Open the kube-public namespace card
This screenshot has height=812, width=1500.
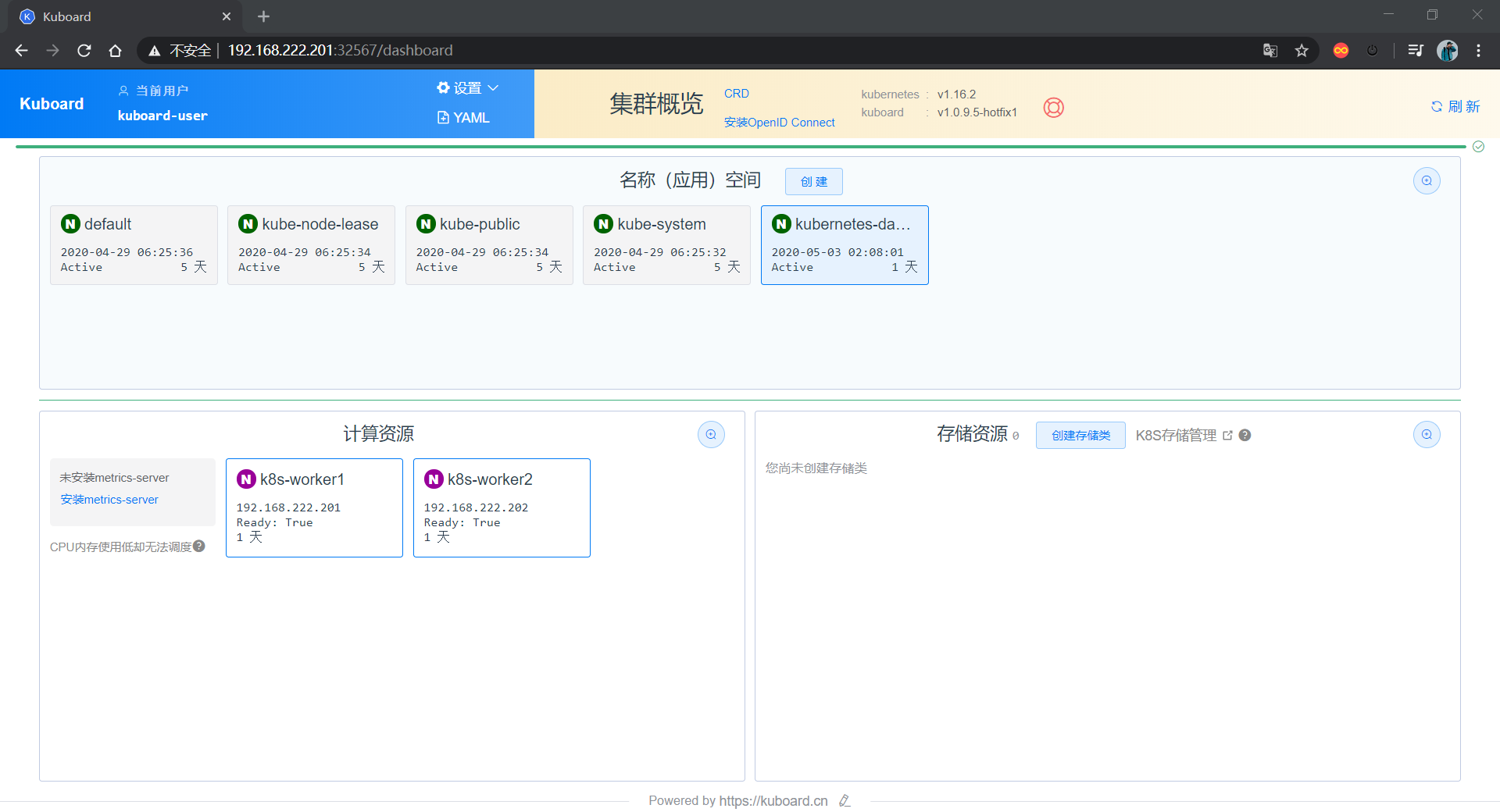point(489,245)
